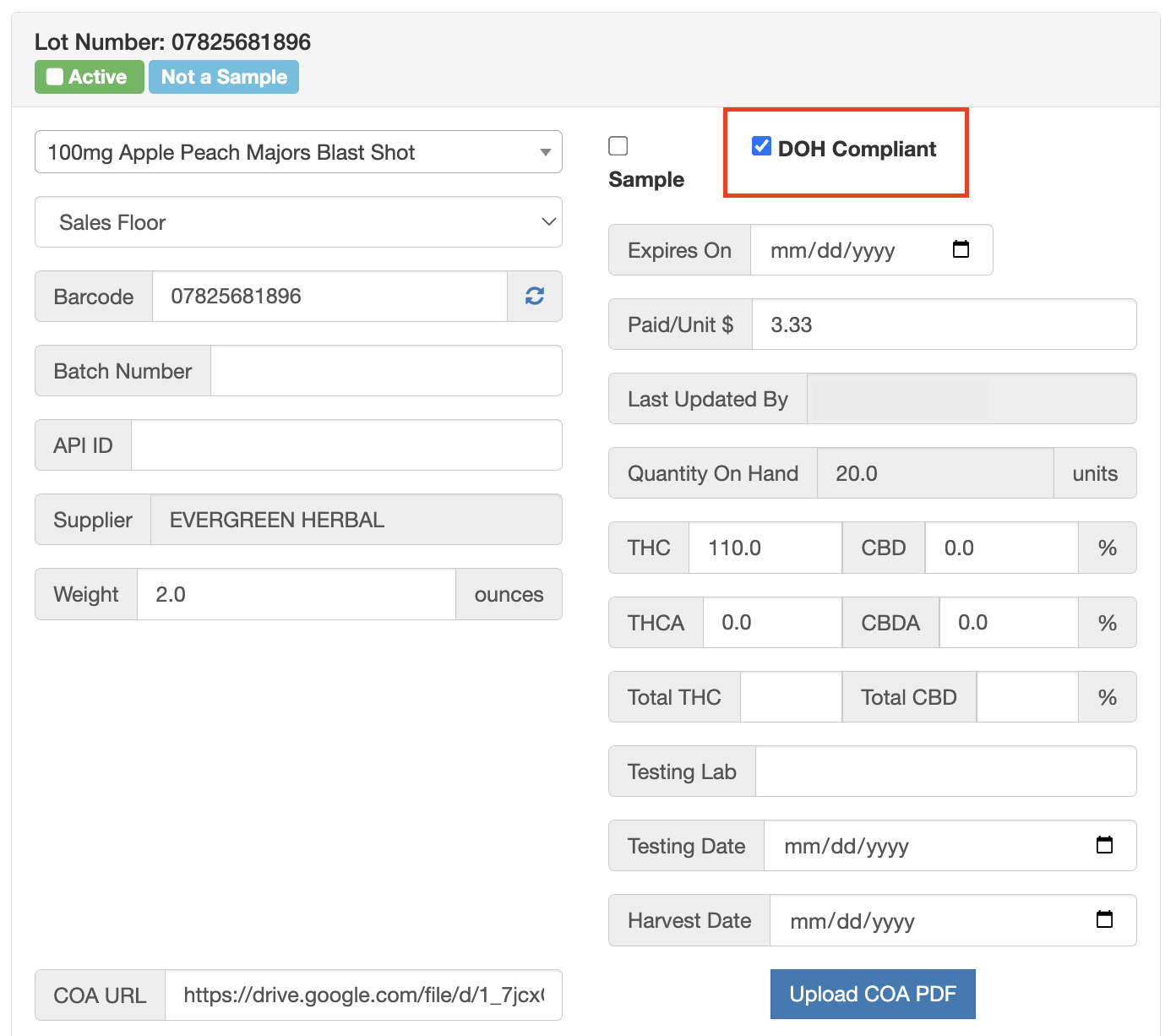The height and width of the screenshot is (1036, 1176).
Task: Click the Testing Lab input field
Action: point(945,771)
